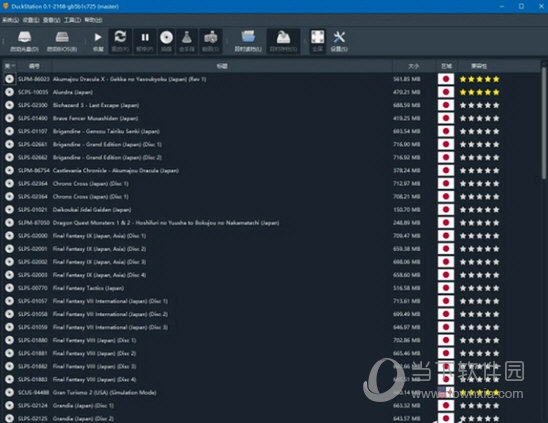The width and height of the screenshot is (548, 423).
Task: Select Final Fantasy VII International Disc 2
Action: tap(110, 314)
